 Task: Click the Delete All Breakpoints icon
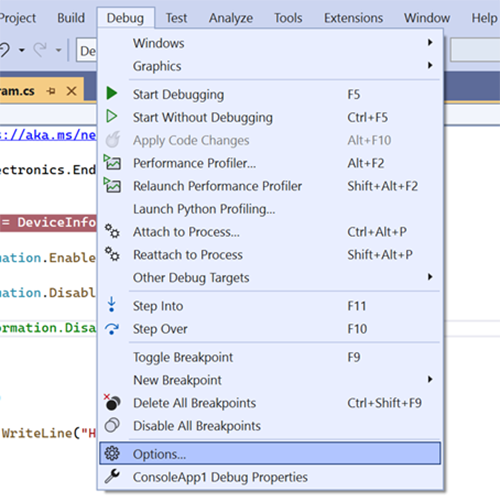112,402
